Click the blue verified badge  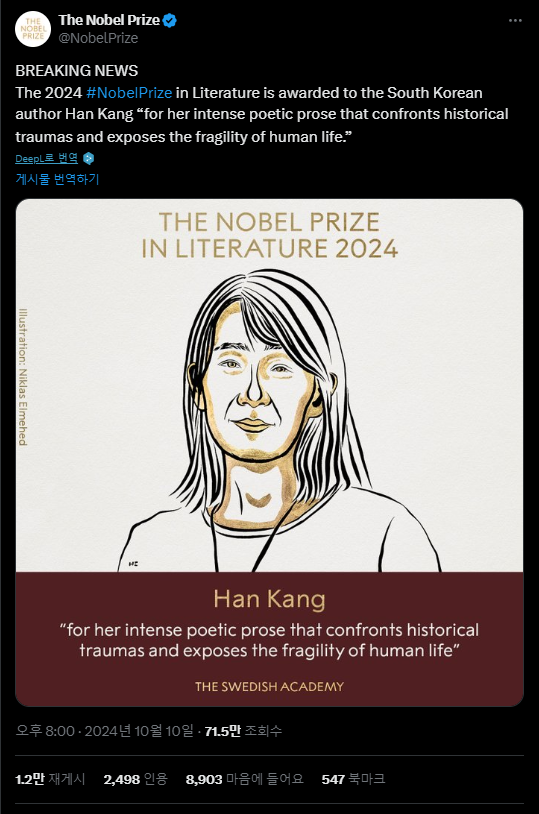pyautogui.click(x=170, y=20)
